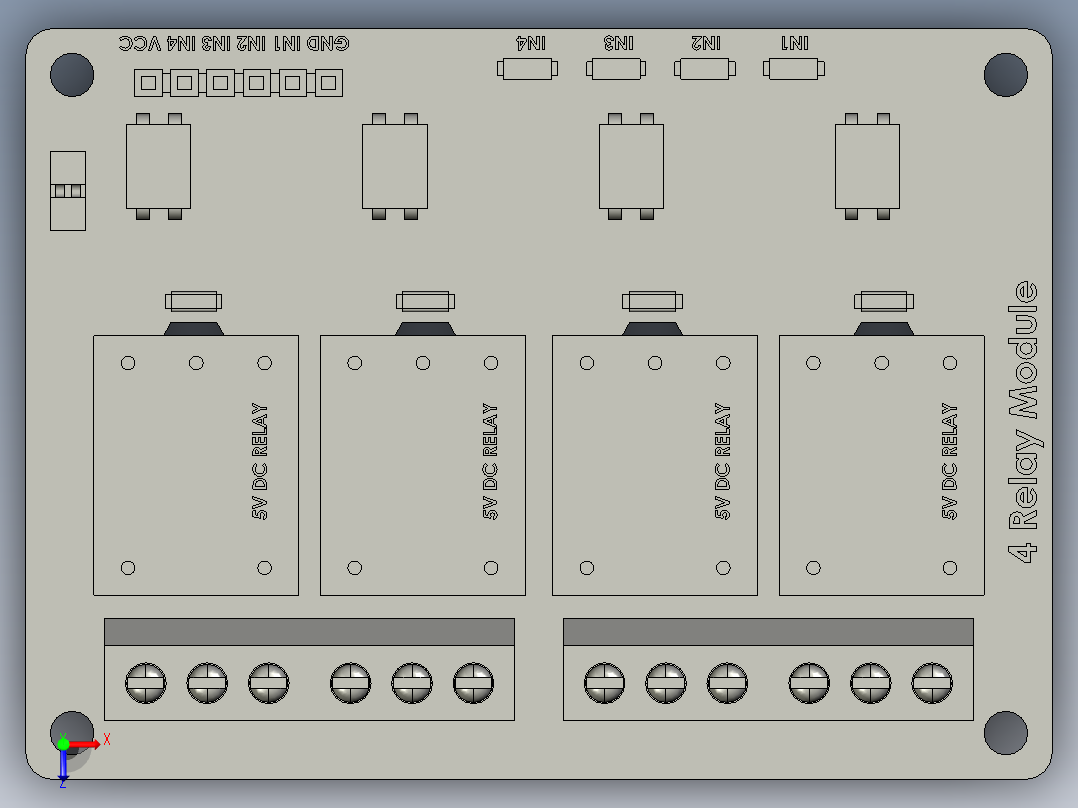1078x808 pixels.
Task: Select the mirrored VCC label above the header
Action: point(140,44)
